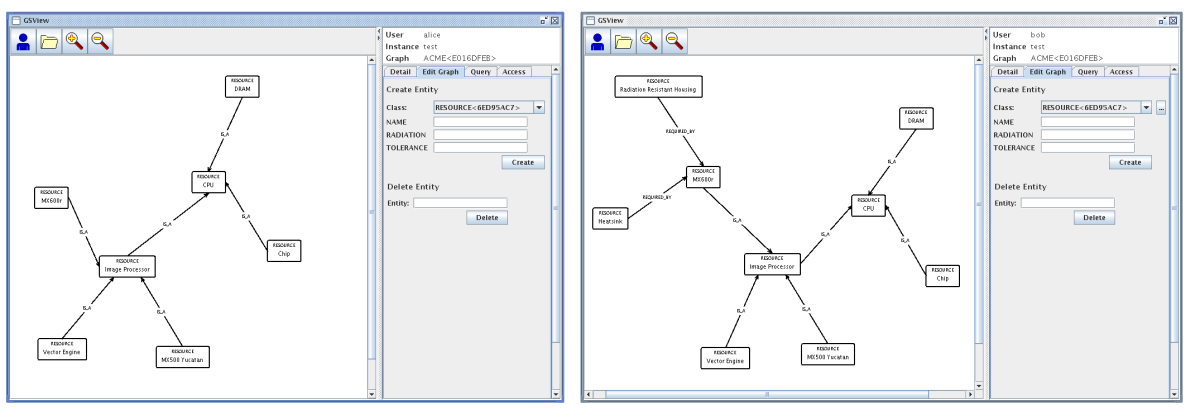Viewport: 1200px width, 419px height.
Task: Select the MX600r node in alice's graph
Action: click(x=51, y=197)
